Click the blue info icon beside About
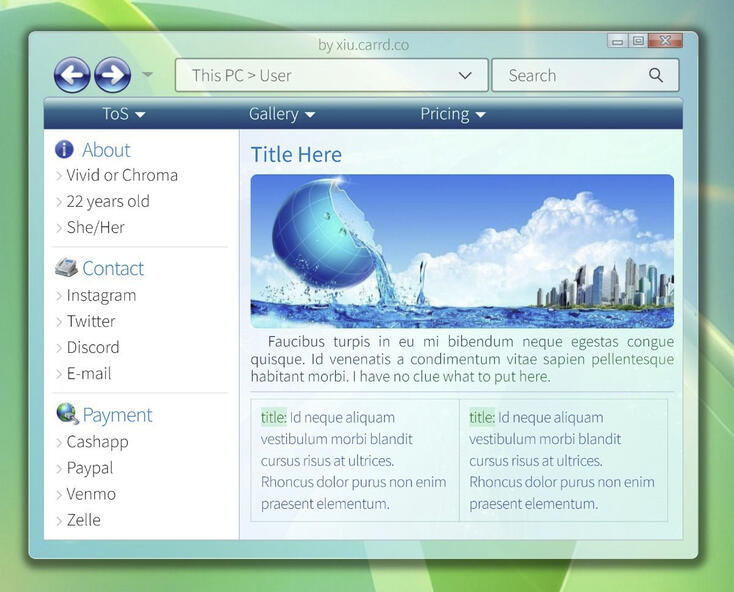This screenshot has height=592, width=734. coord(64,150)
